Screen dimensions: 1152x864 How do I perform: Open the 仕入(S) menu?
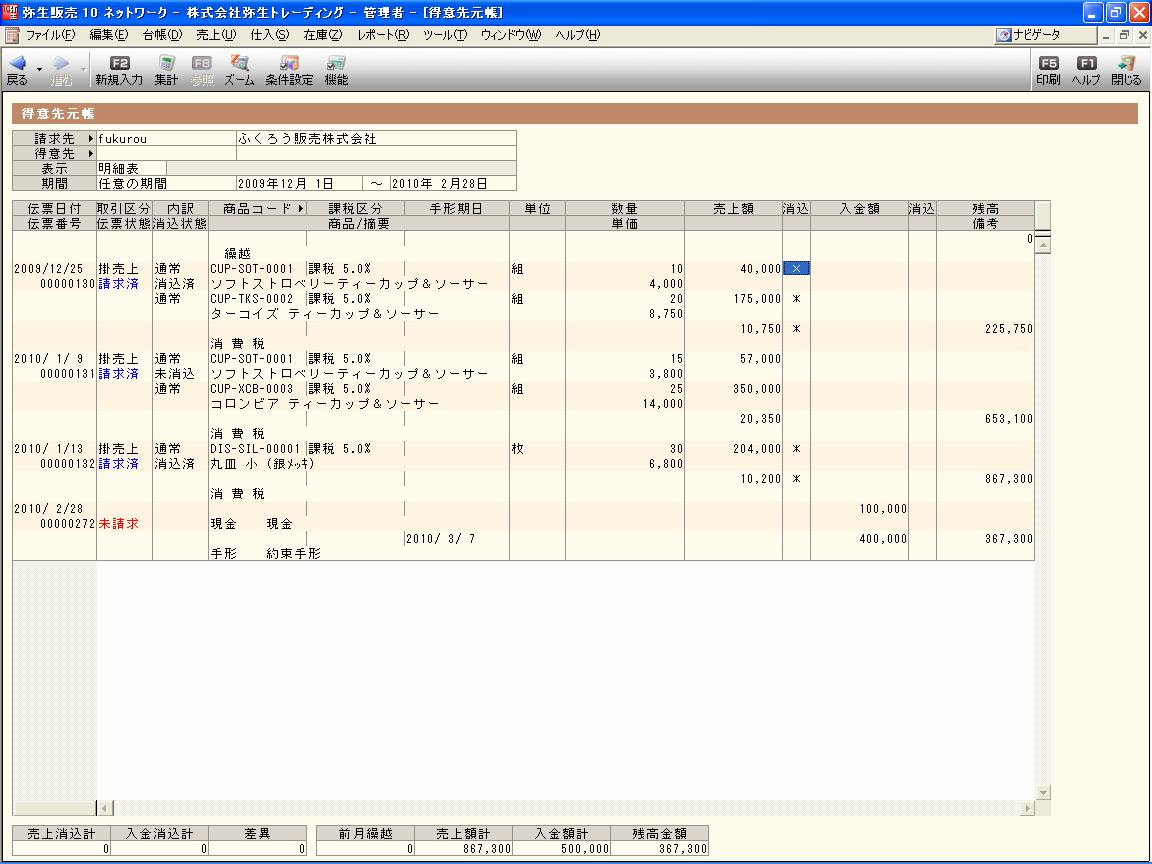[x=270, y=35]
